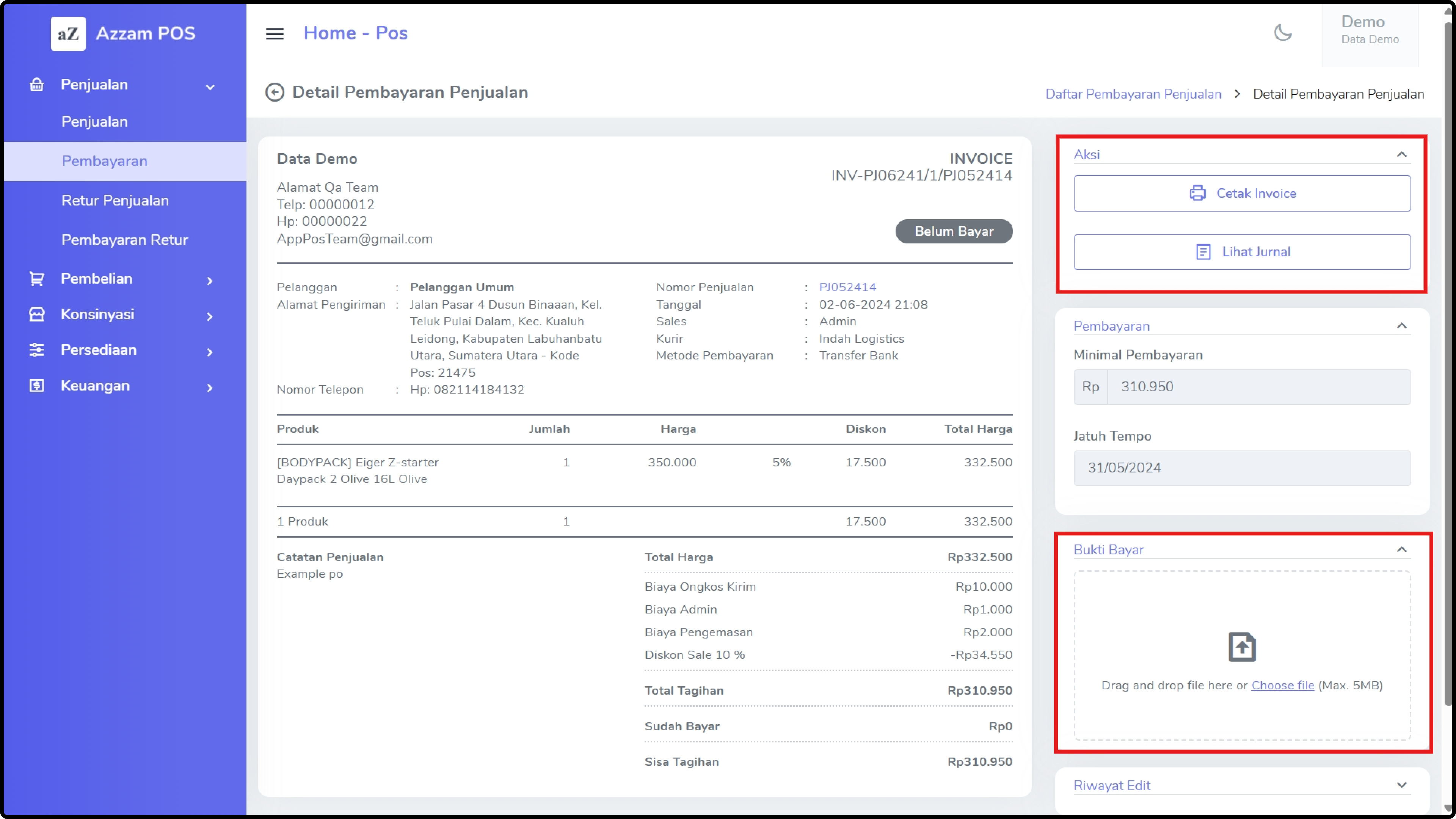Open the Choose file link

pyautogui.click(x=1282, y=685)
